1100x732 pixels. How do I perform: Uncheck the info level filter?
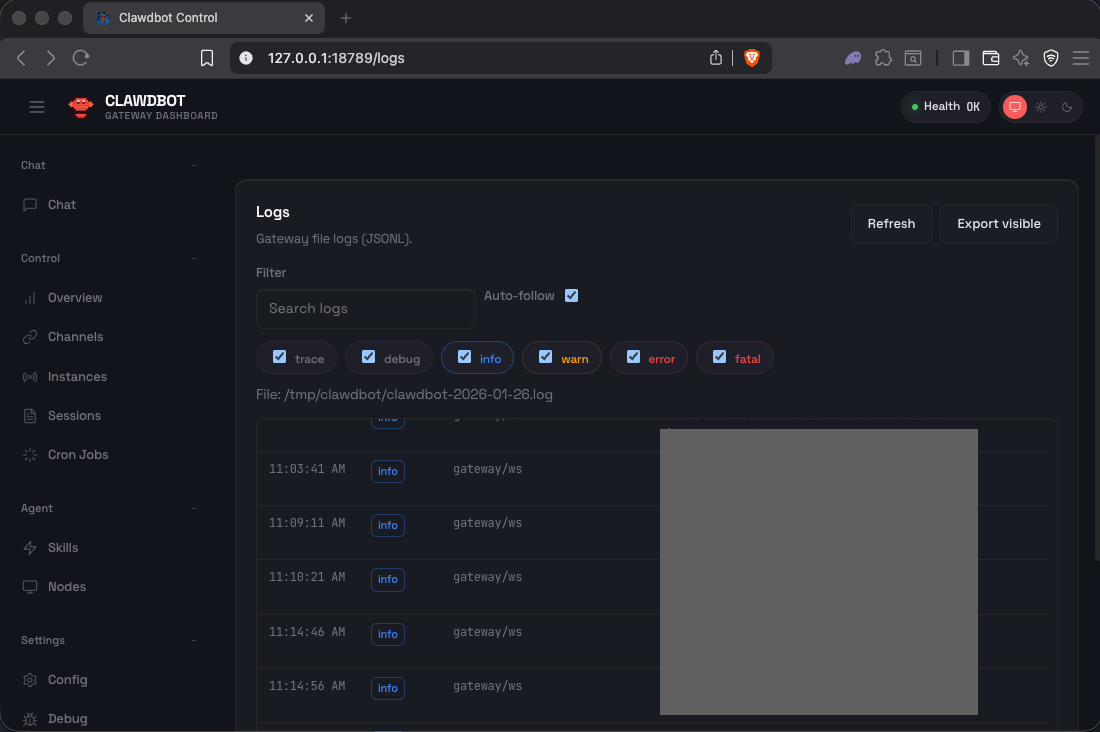tap(464, 357)
